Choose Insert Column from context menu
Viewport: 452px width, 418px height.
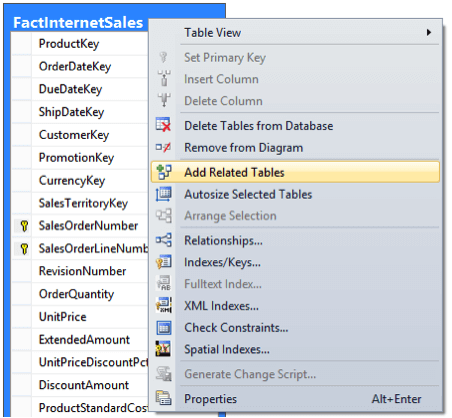[x=295, y=79]
